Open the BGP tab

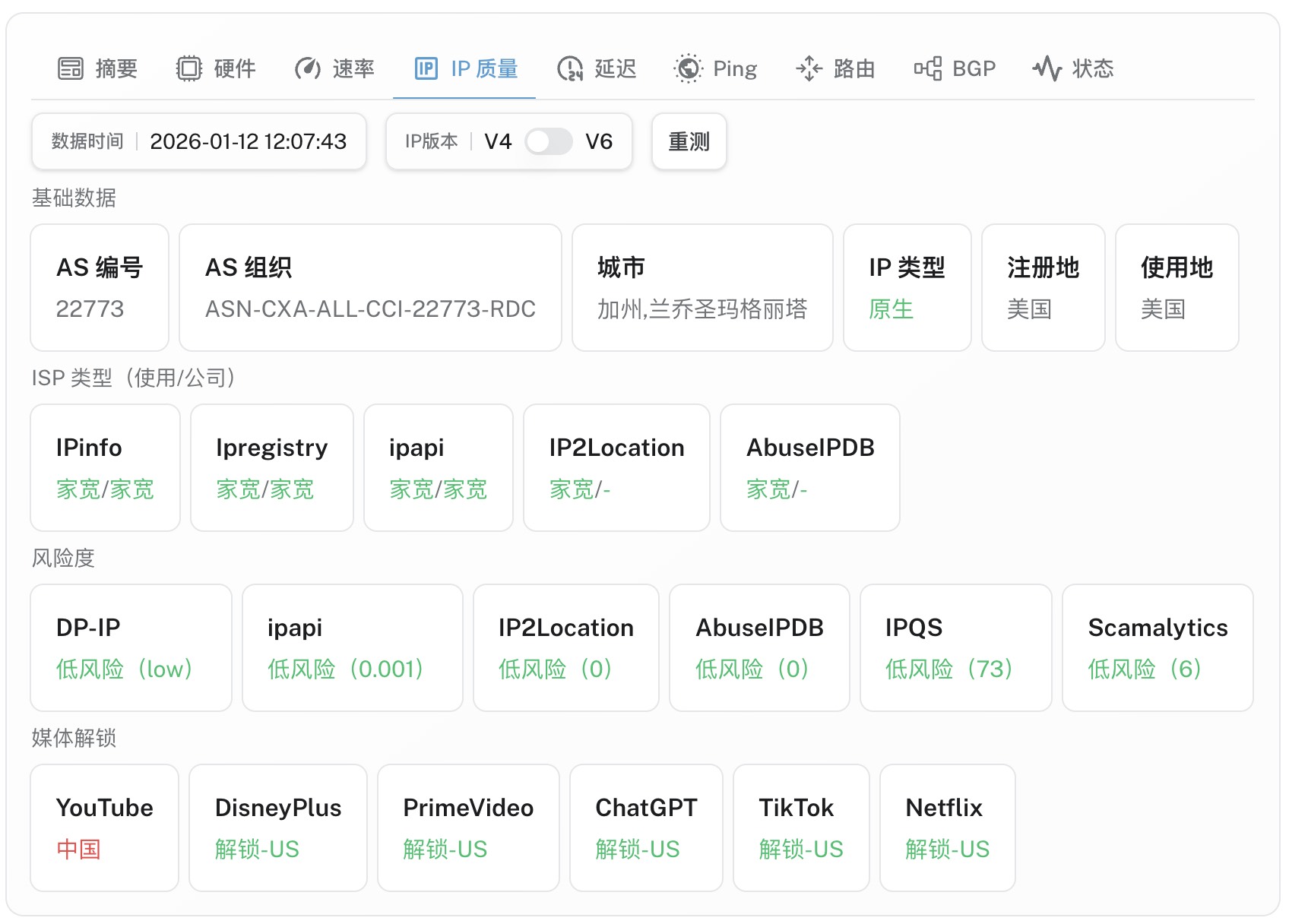pos(973,68)
